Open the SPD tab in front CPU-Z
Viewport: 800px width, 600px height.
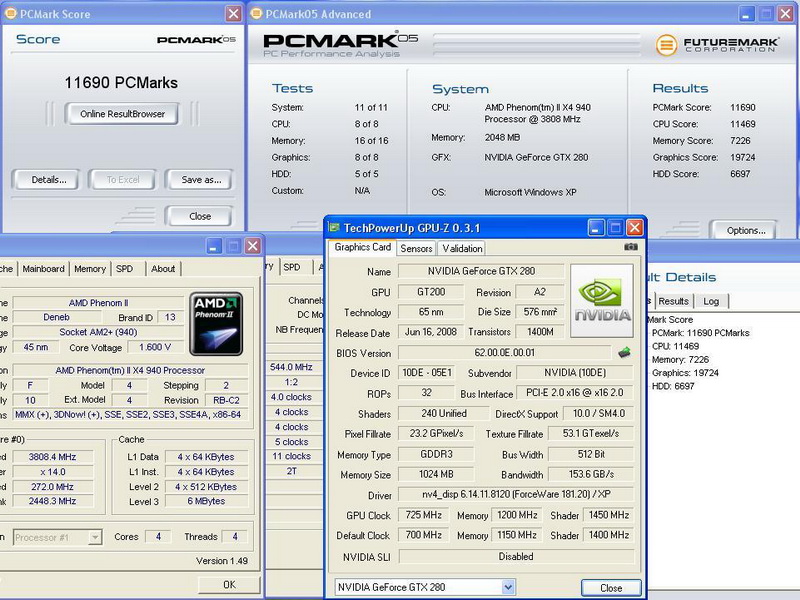(x=124, y=269)
